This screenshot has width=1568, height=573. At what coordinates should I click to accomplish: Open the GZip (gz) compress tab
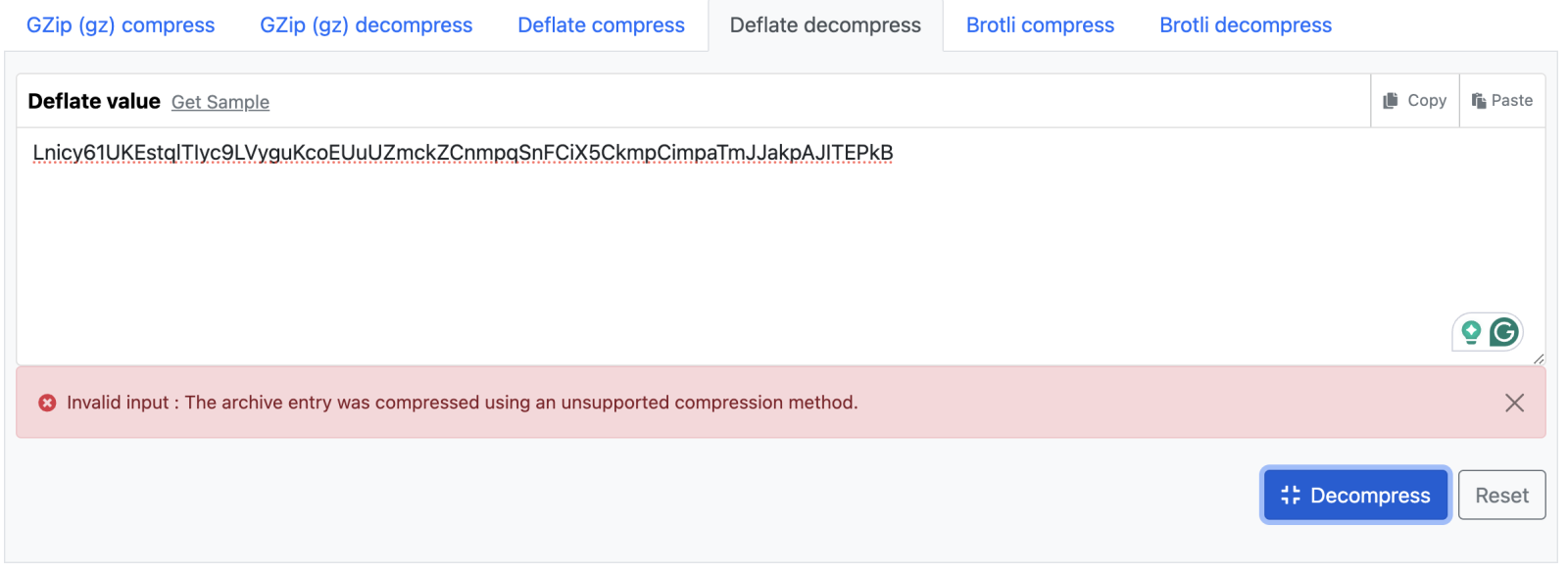tap(121, 25)
